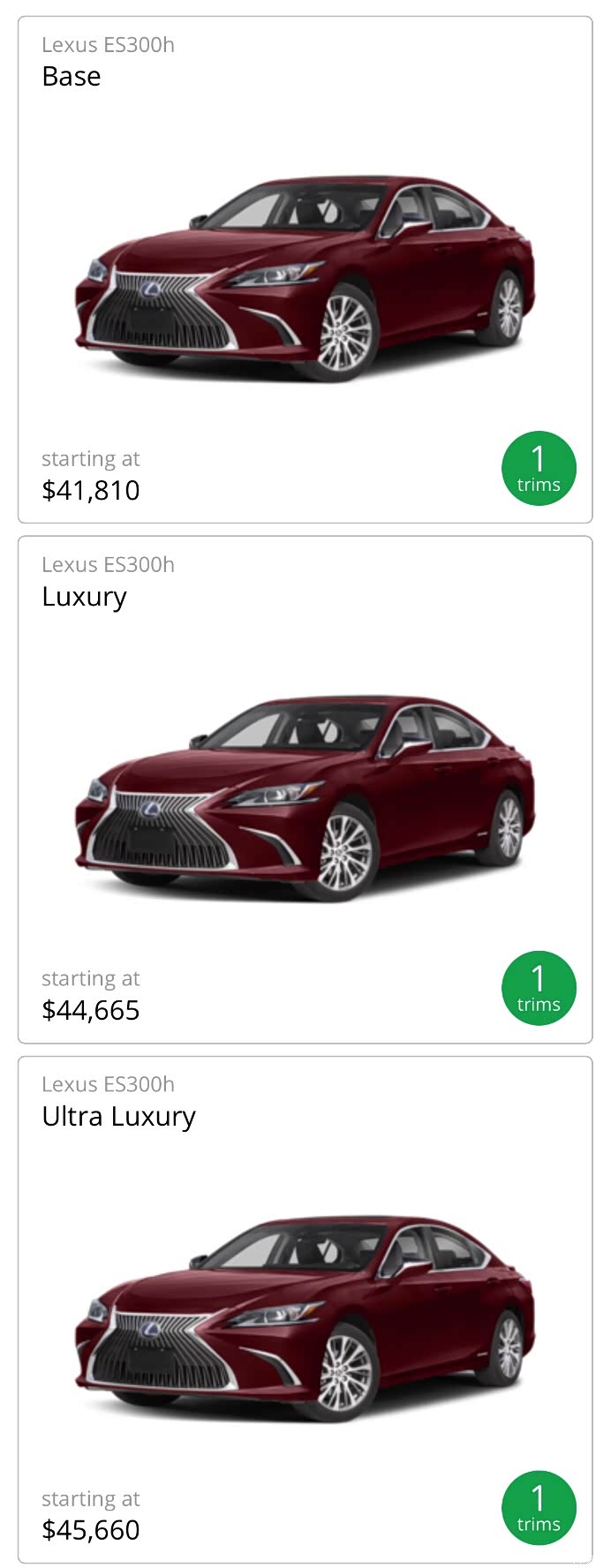Open the Ultra Luxury trim title
The height and width of the screenshot is (1568, 611).
click(x=119, y=1117)
